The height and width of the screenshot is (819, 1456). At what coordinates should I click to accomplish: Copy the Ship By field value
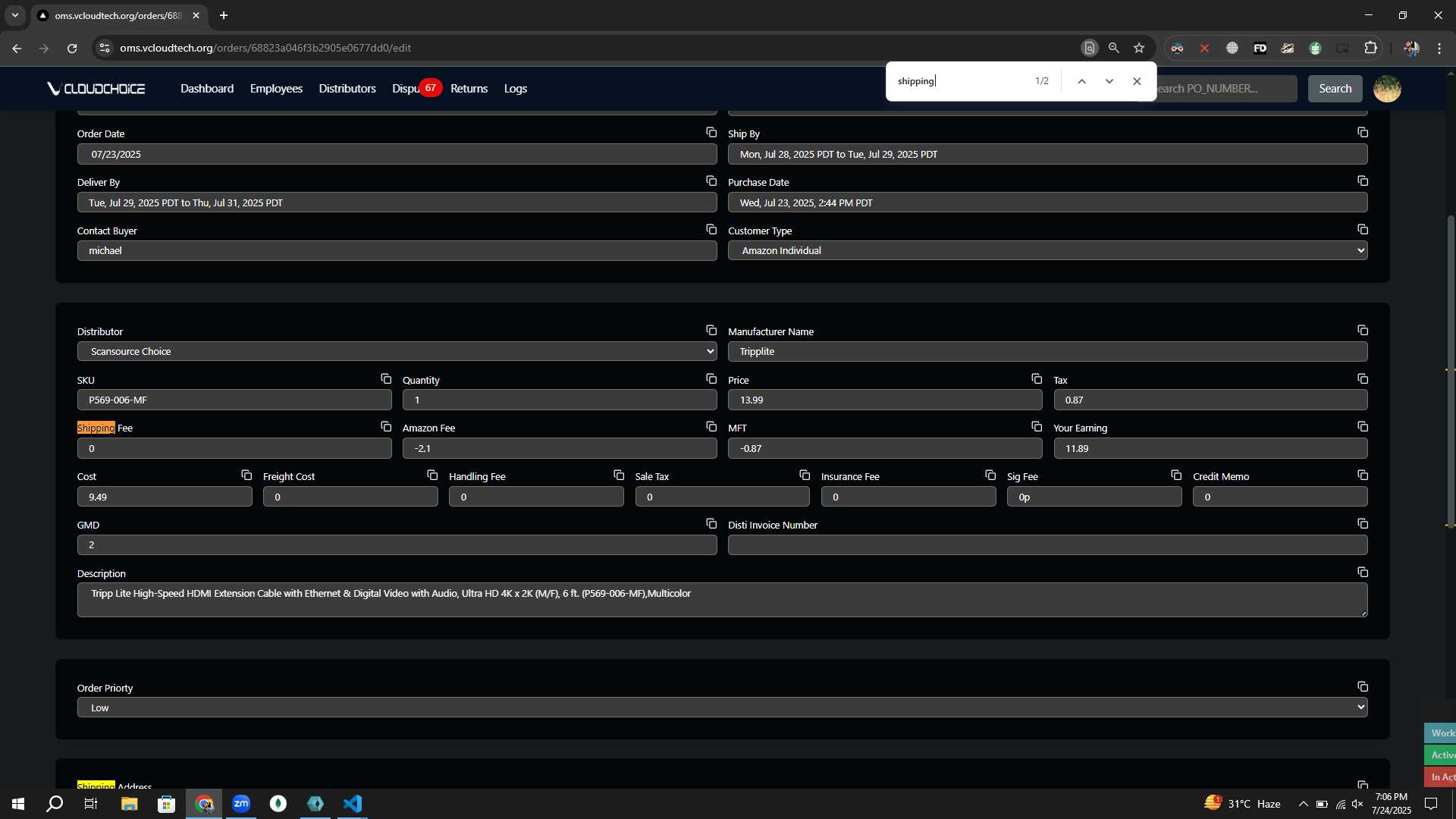[1363, 133]
